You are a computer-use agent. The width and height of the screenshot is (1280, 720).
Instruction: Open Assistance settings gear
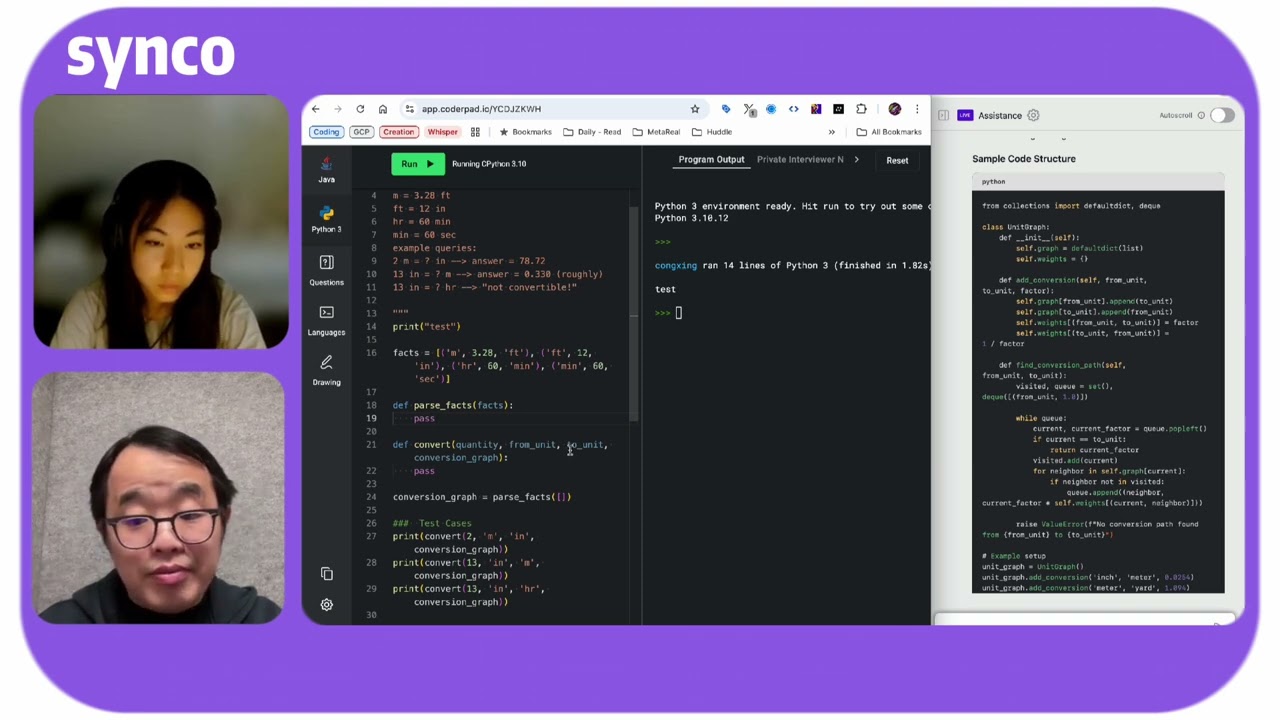click(1033, 115)
